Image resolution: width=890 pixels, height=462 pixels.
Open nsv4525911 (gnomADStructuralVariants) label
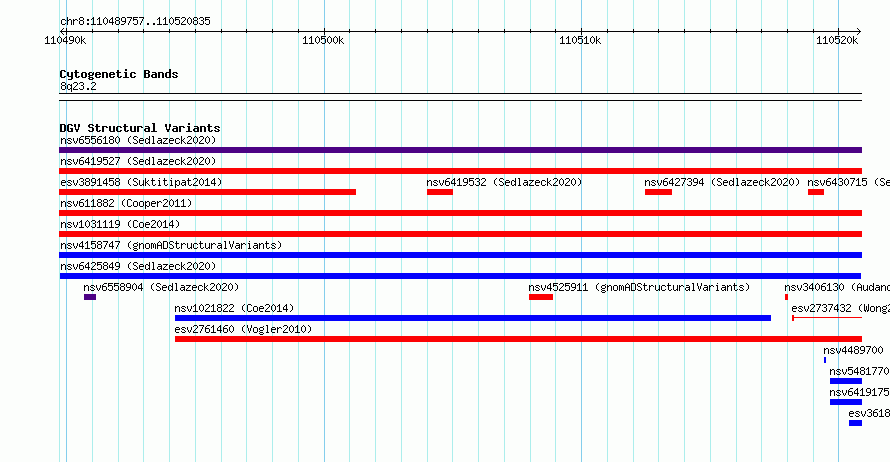click(x=639, y=287)
